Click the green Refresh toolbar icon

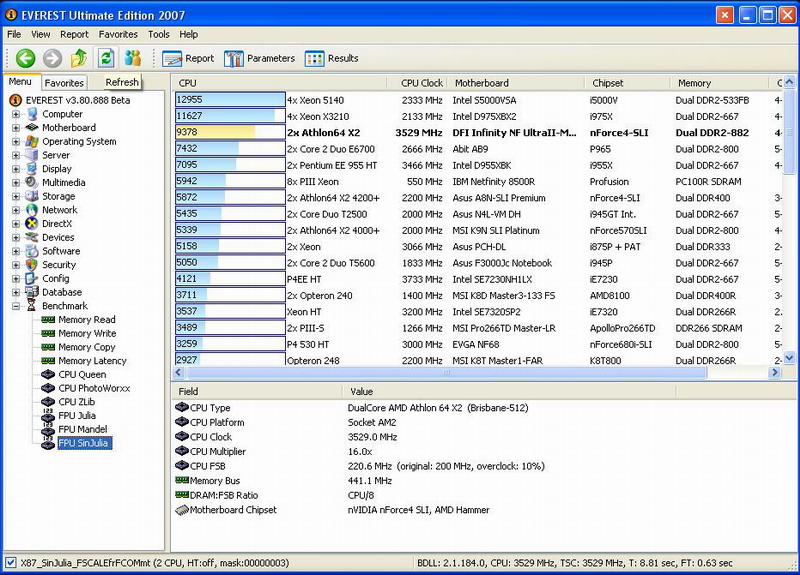[105, 59]
